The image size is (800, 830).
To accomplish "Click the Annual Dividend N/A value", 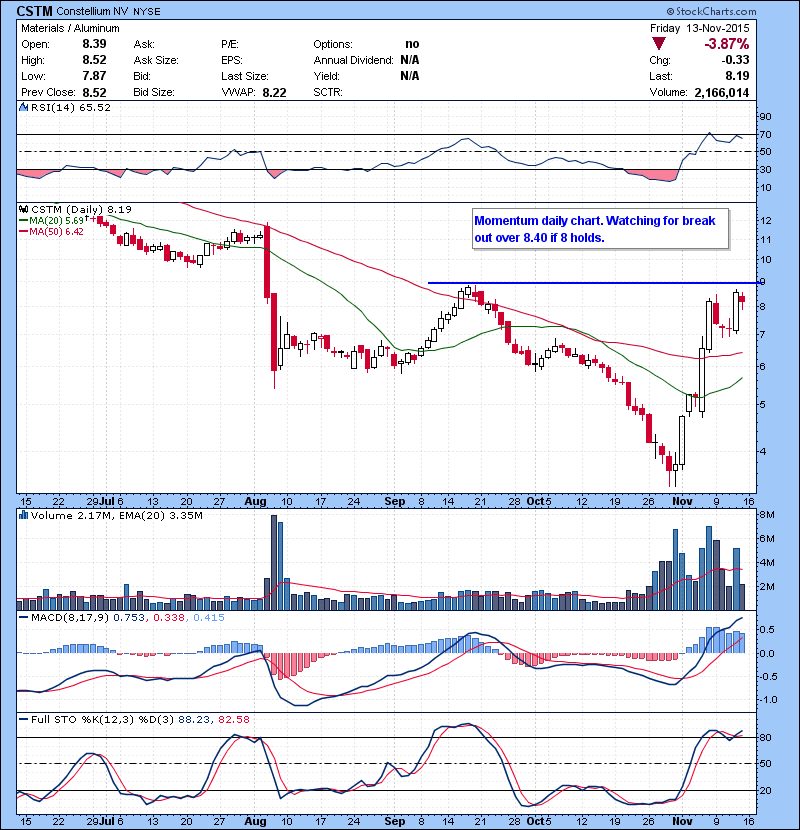I will point(410,60).
